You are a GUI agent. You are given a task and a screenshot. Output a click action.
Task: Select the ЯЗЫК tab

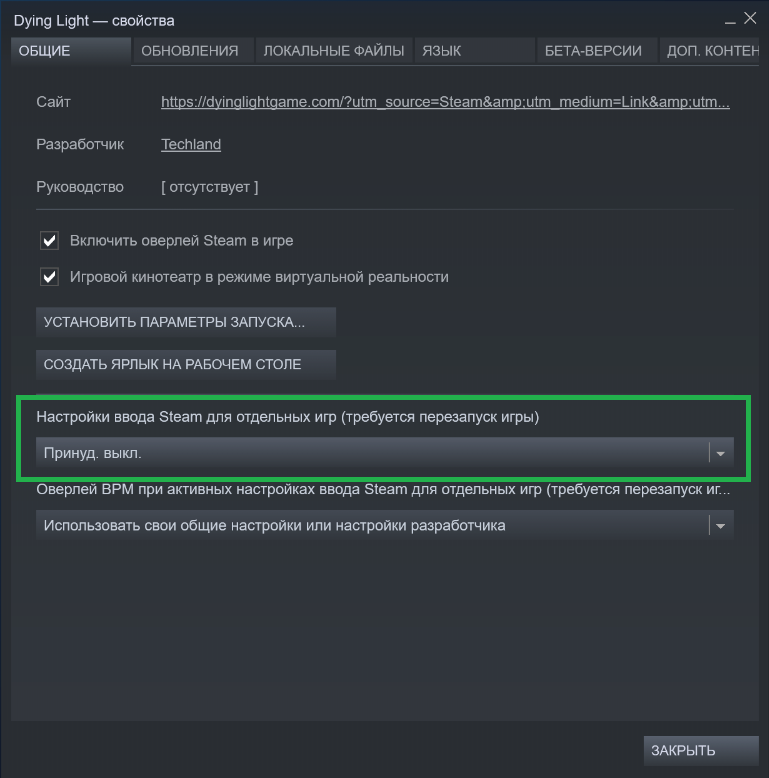(x=441, y=51)
